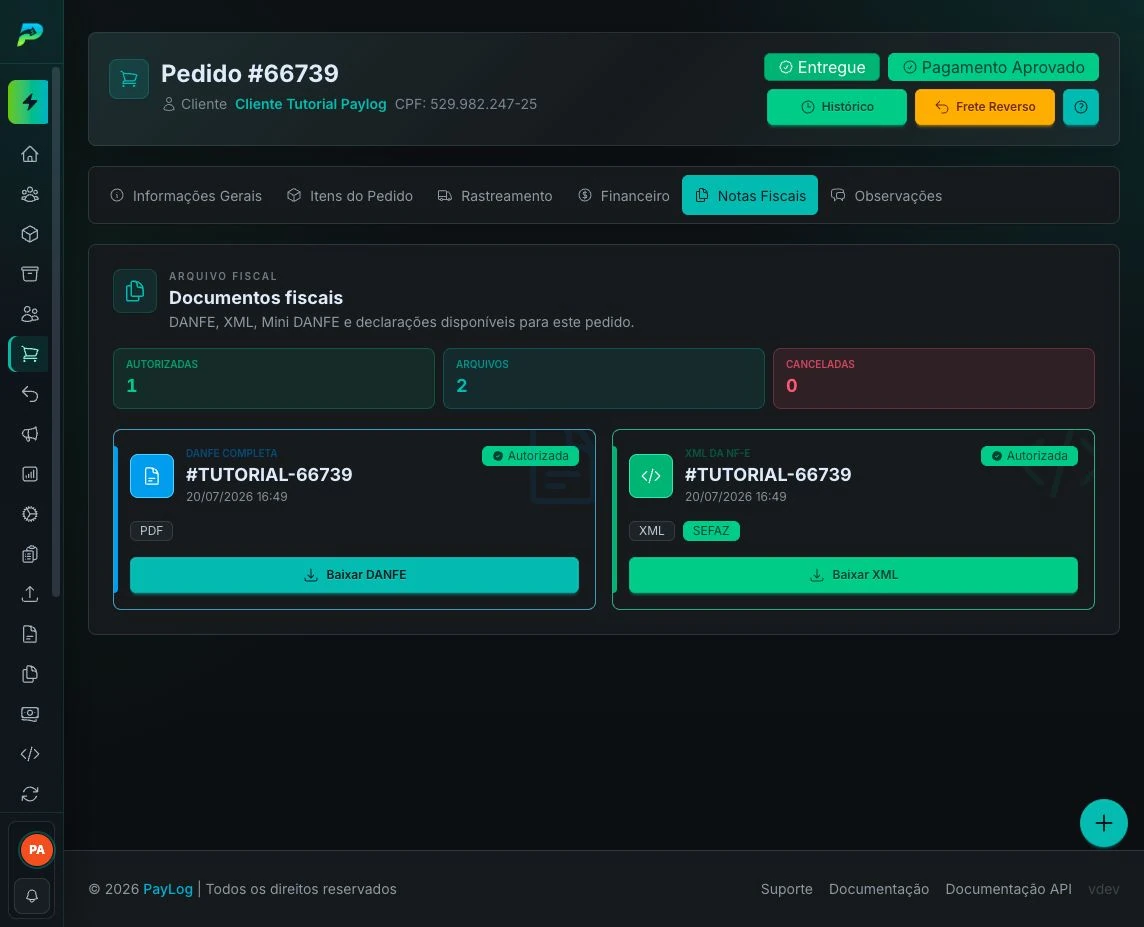Open the upload arrow icon in sidebar

pos(30,594)
